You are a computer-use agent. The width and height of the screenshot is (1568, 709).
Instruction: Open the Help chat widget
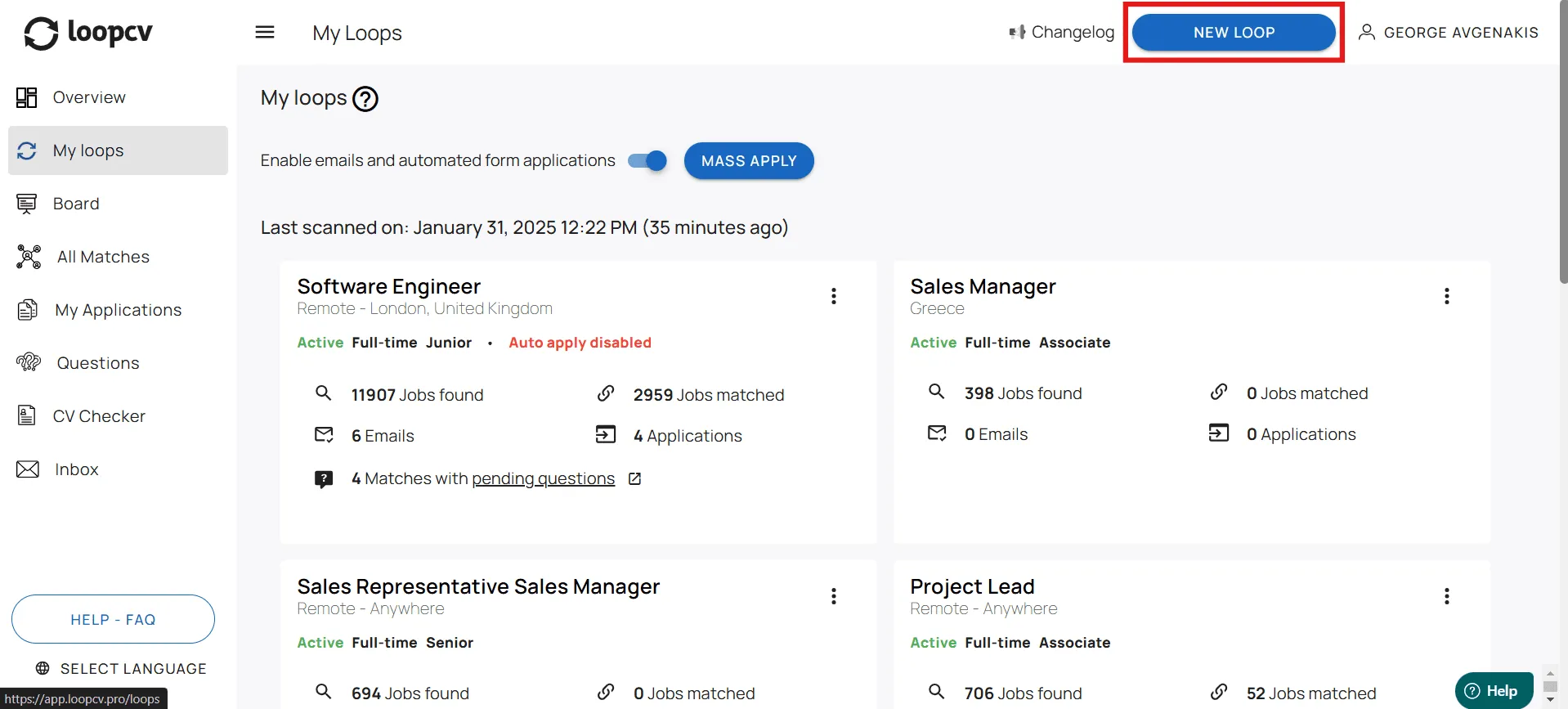click(x=1494, y=691)
